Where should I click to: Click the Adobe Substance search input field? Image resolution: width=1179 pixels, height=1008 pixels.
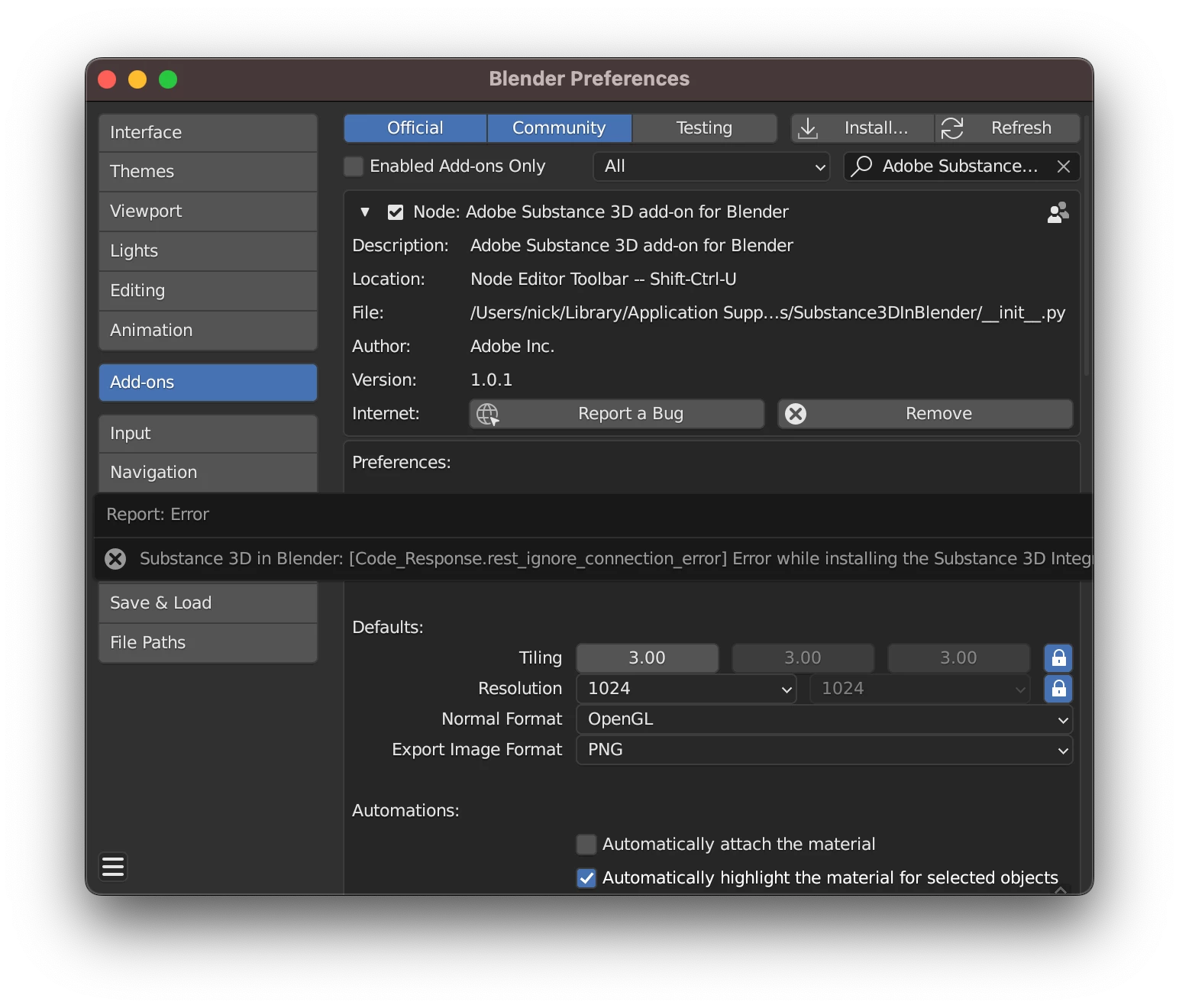pyautogui.click(x=961, y=166)
